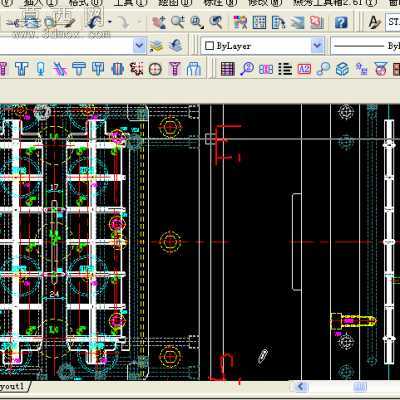This screenshot has height=400, width=400.
Task: Open the red Markup Set Manager icon
Action: click(316, 22)
